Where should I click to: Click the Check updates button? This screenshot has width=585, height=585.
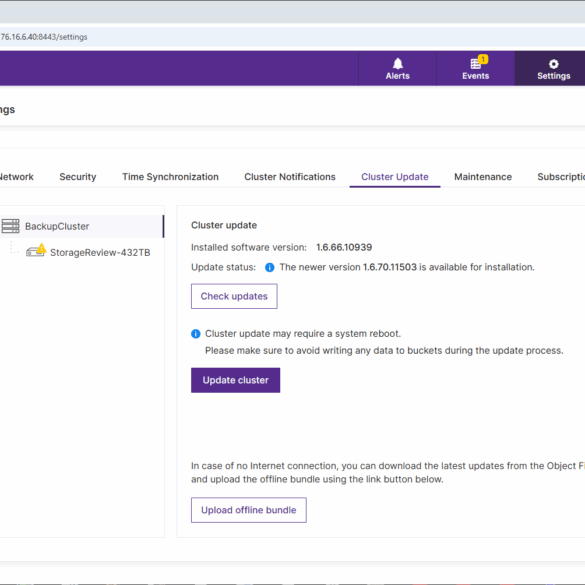click(234, 296)
